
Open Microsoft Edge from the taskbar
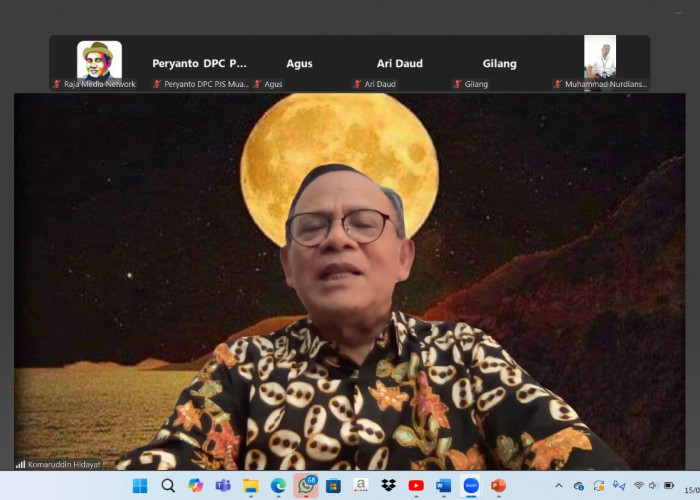click(278, 486)
